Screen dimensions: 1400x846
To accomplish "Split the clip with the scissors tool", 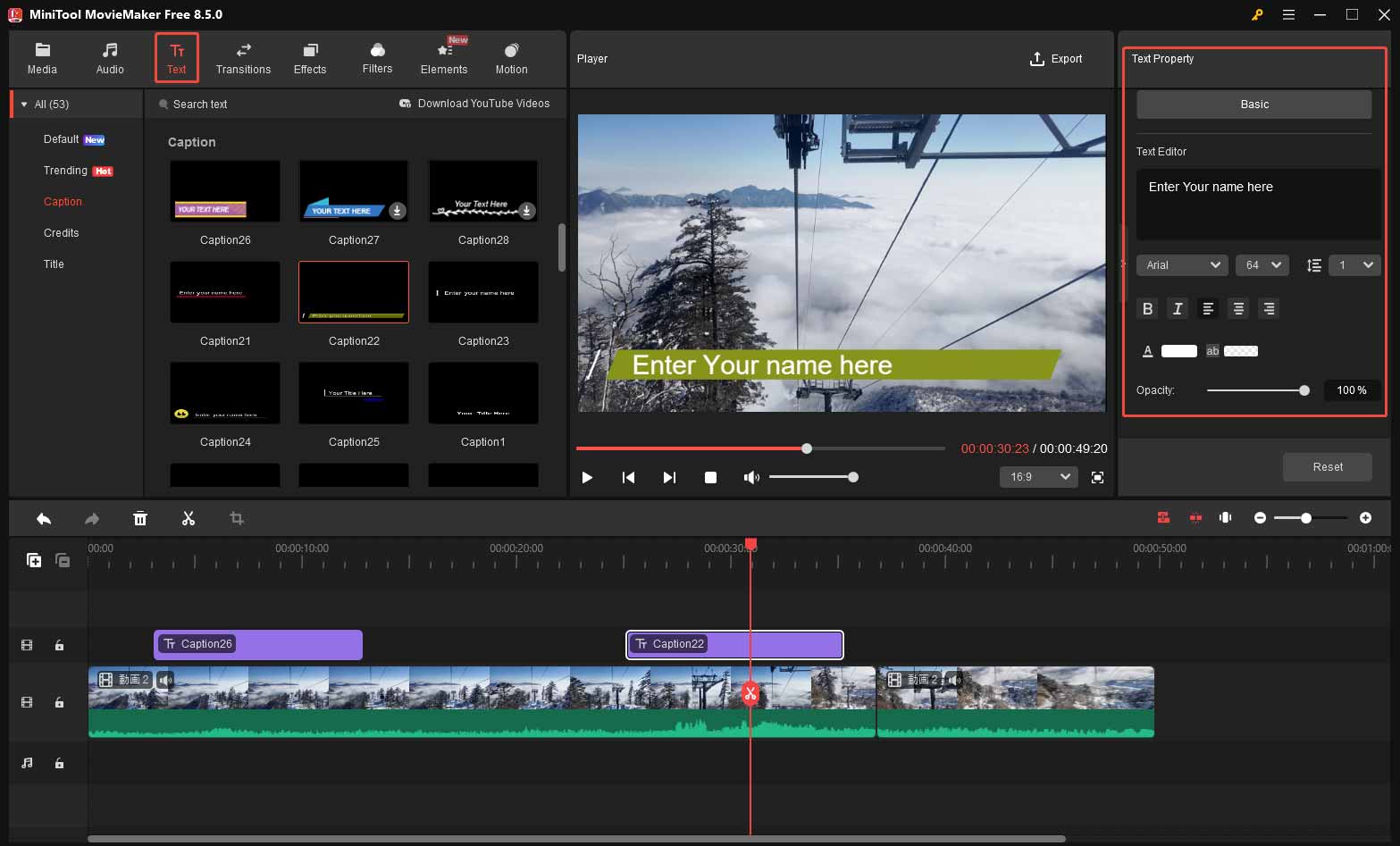I will point(189,518).
